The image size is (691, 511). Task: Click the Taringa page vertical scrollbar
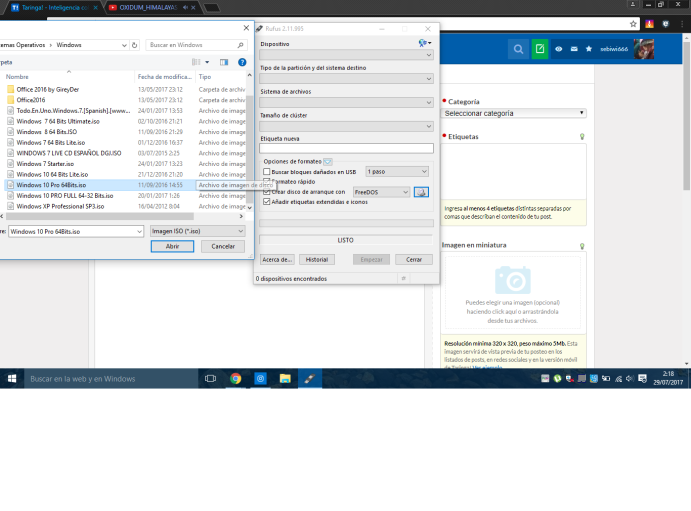point(687,117)
